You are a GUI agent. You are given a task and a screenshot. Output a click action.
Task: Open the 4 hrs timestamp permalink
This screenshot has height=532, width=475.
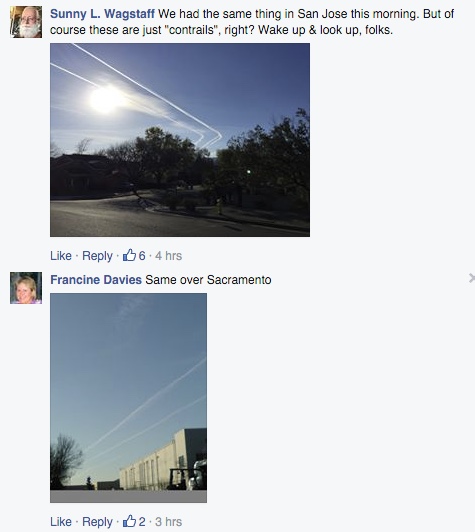(x=169, y=255)
